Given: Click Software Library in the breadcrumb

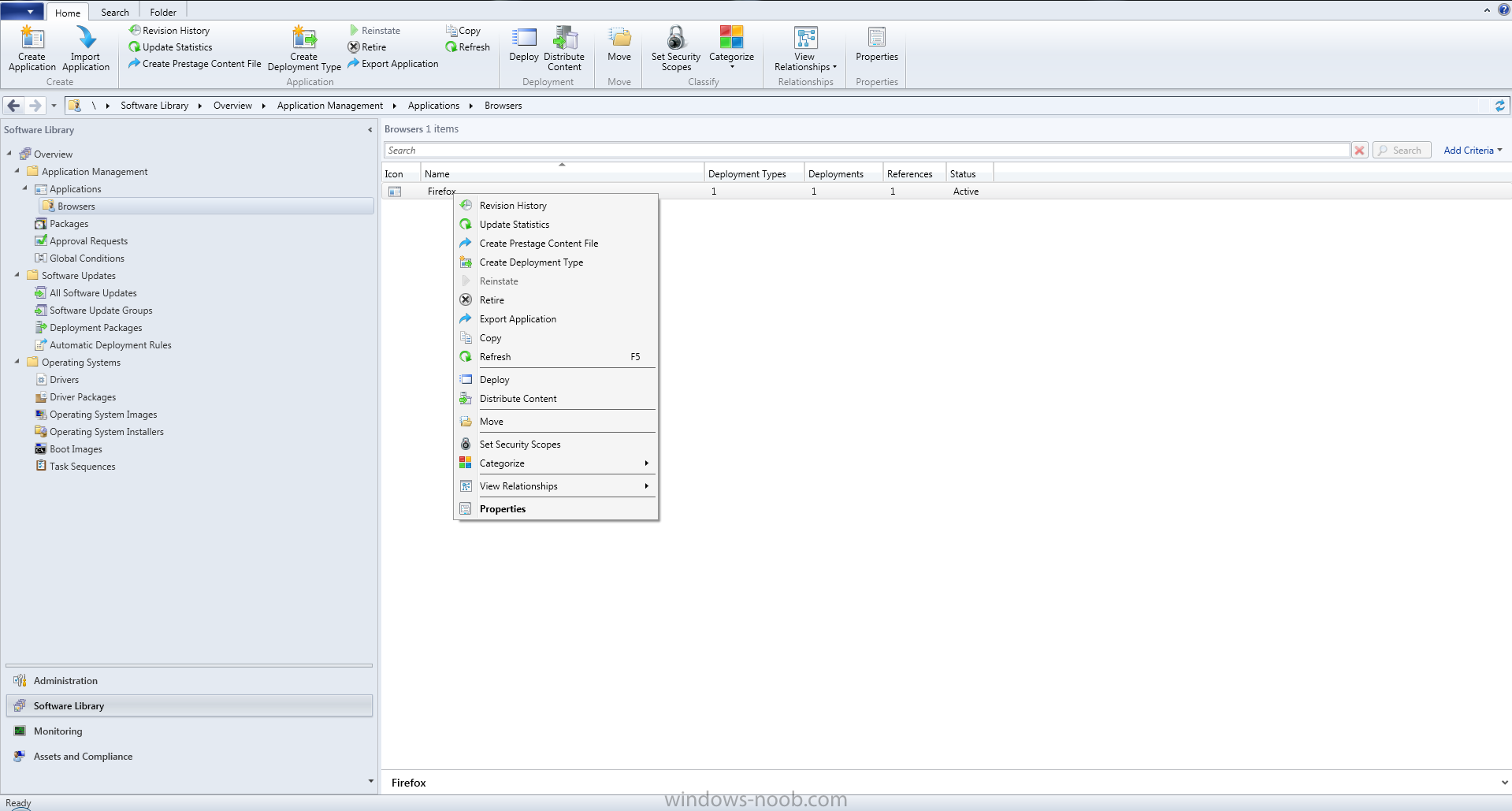Looking at the screenshot, I should [154, 105].
